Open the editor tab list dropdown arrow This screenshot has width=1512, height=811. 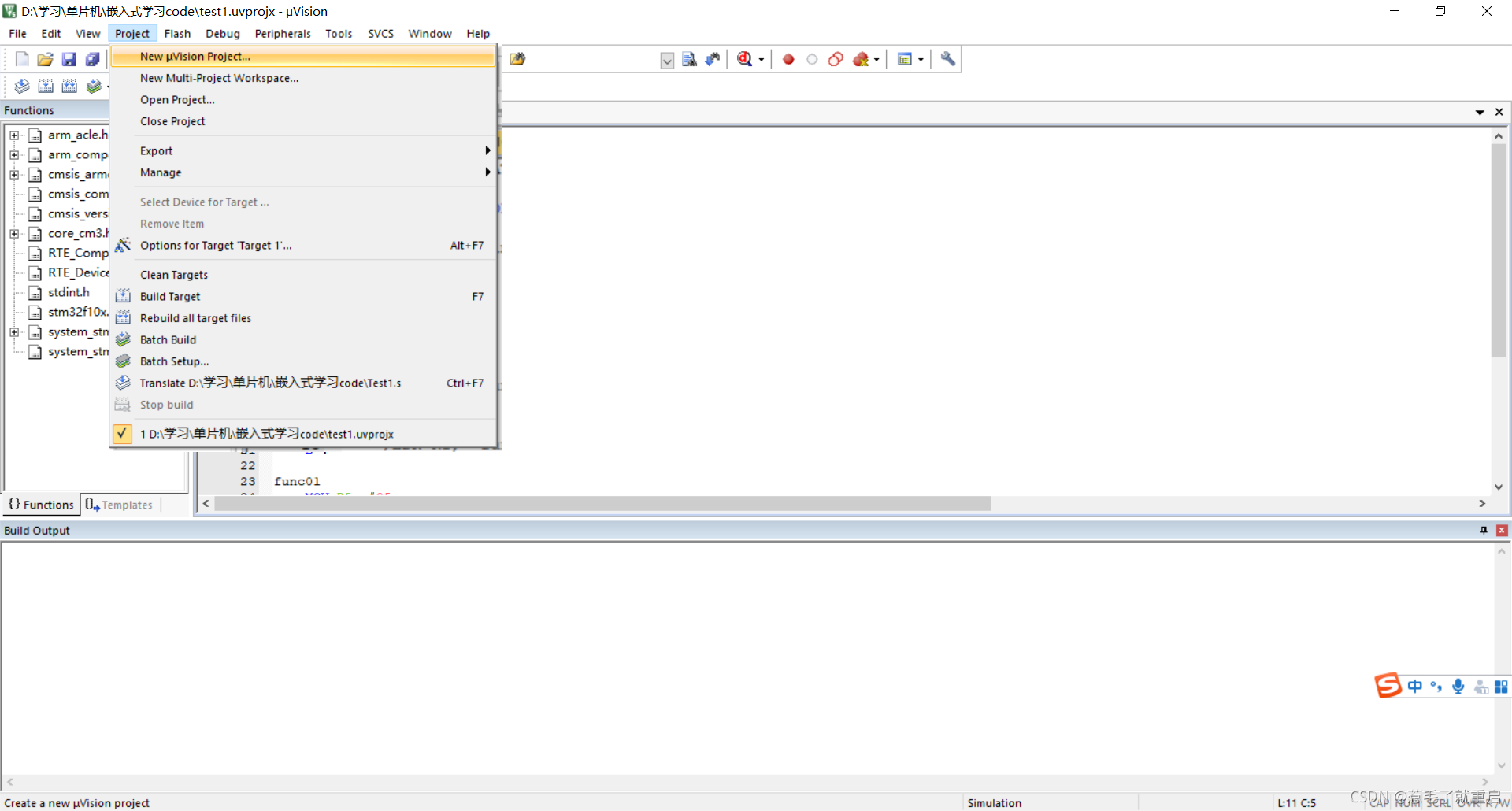point(1480,113)
